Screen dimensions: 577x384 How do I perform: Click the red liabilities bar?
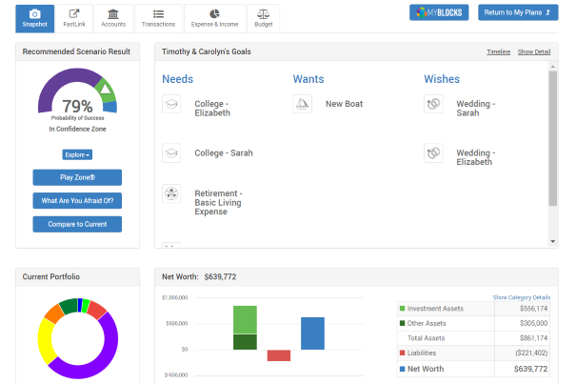[x=279, y=355]
